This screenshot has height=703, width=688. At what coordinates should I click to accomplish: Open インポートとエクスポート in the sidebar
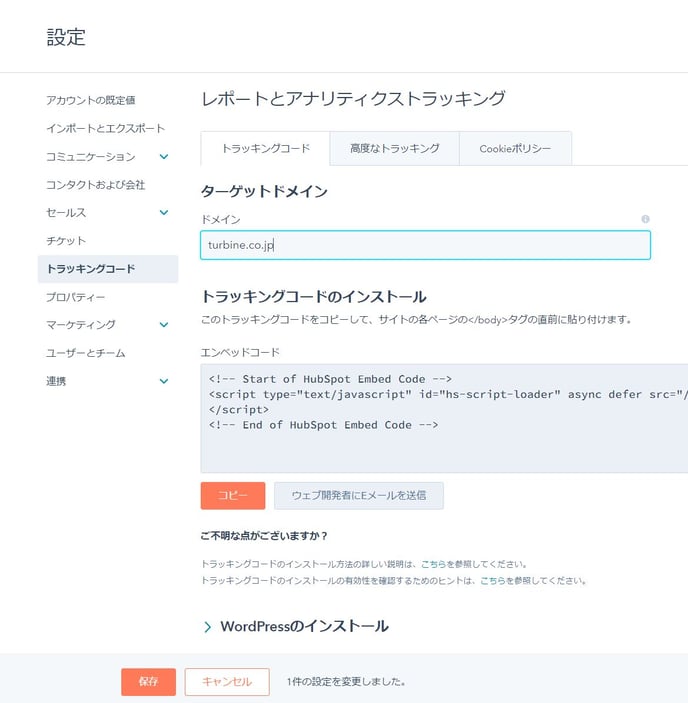pyautogui.click(x=106, y=128)
